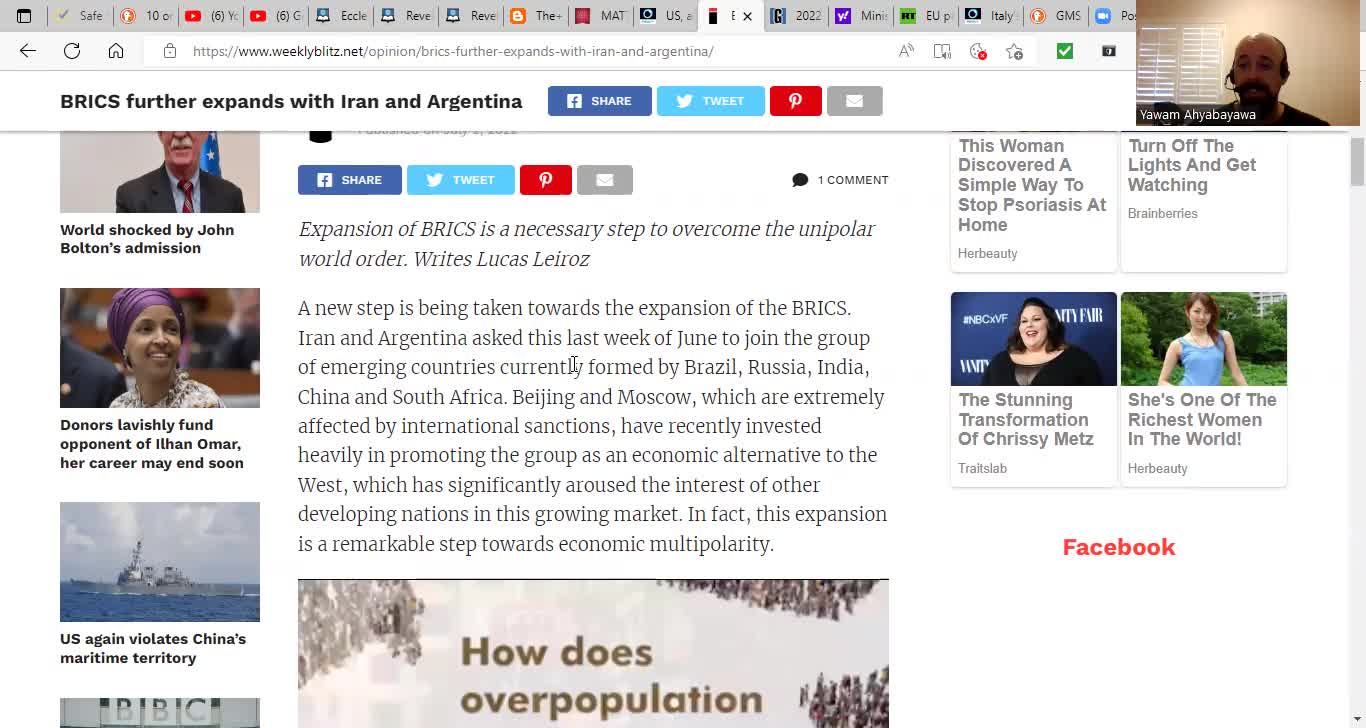Viewport: 1366px width, 728px height.
Task: Switch to the Italy tab
Action: [990, 16]
